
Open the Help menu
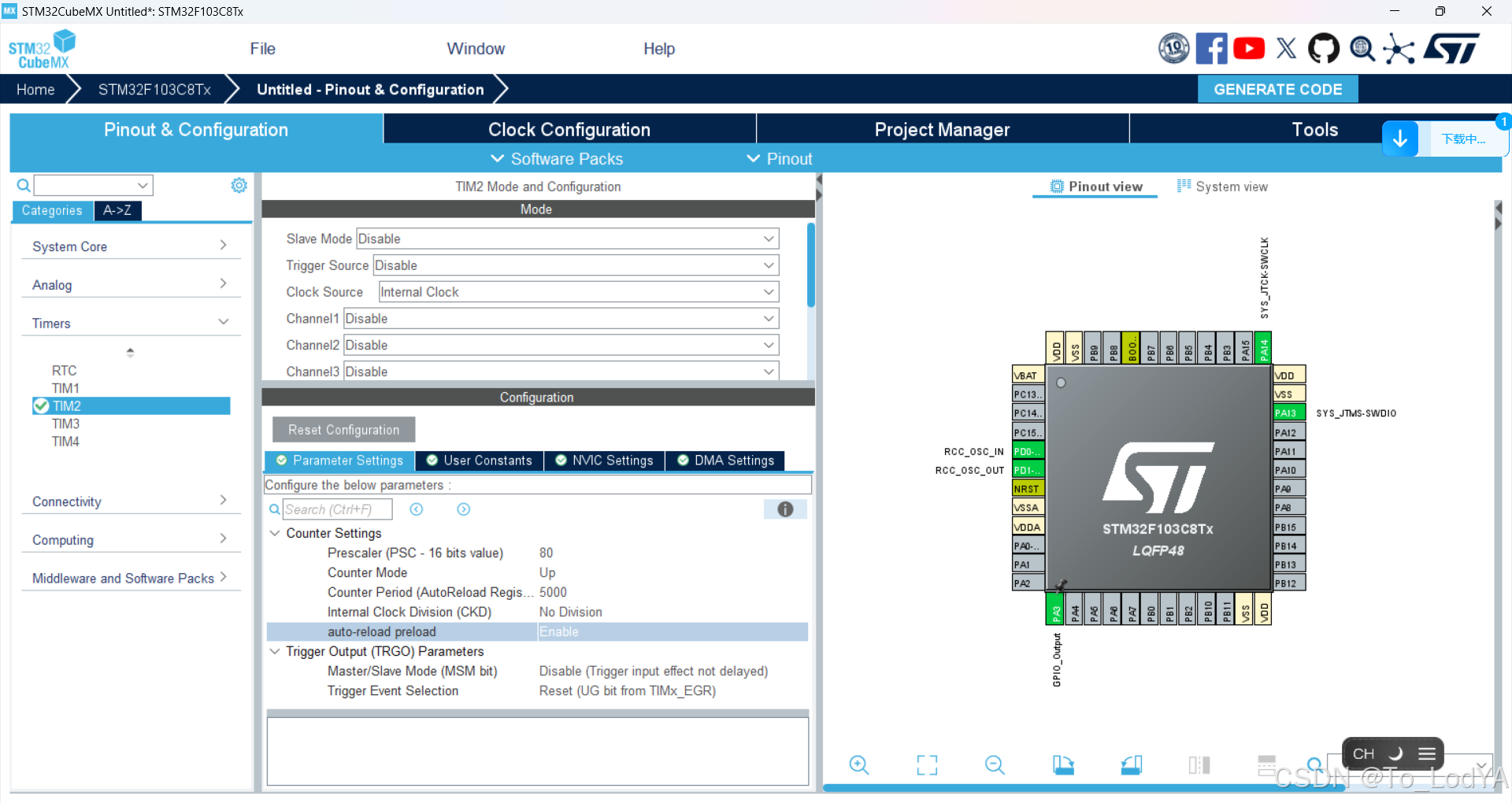pos(659,49)
